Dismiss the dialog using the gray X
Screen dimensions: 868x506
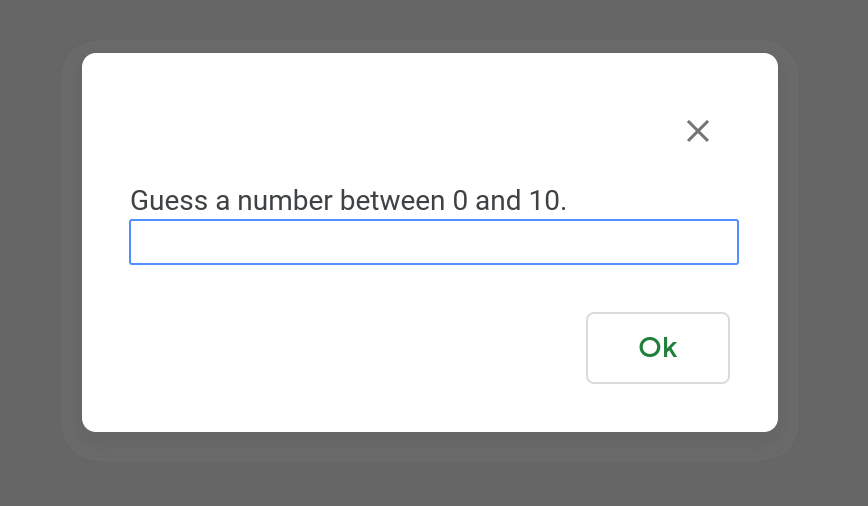click(x=698, y=131)
